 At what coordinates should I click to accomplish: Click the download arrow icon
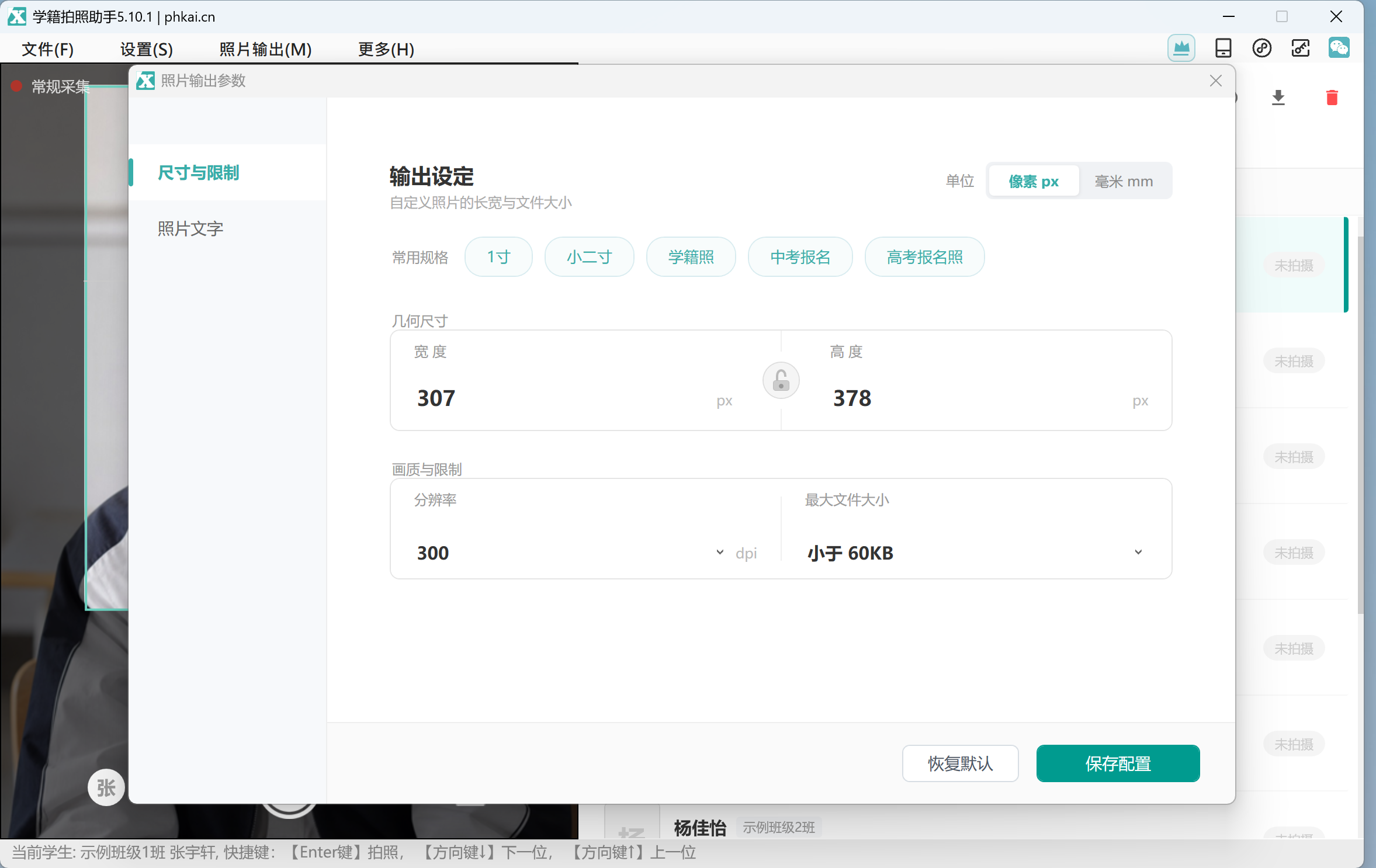(x=1278, y=98)
